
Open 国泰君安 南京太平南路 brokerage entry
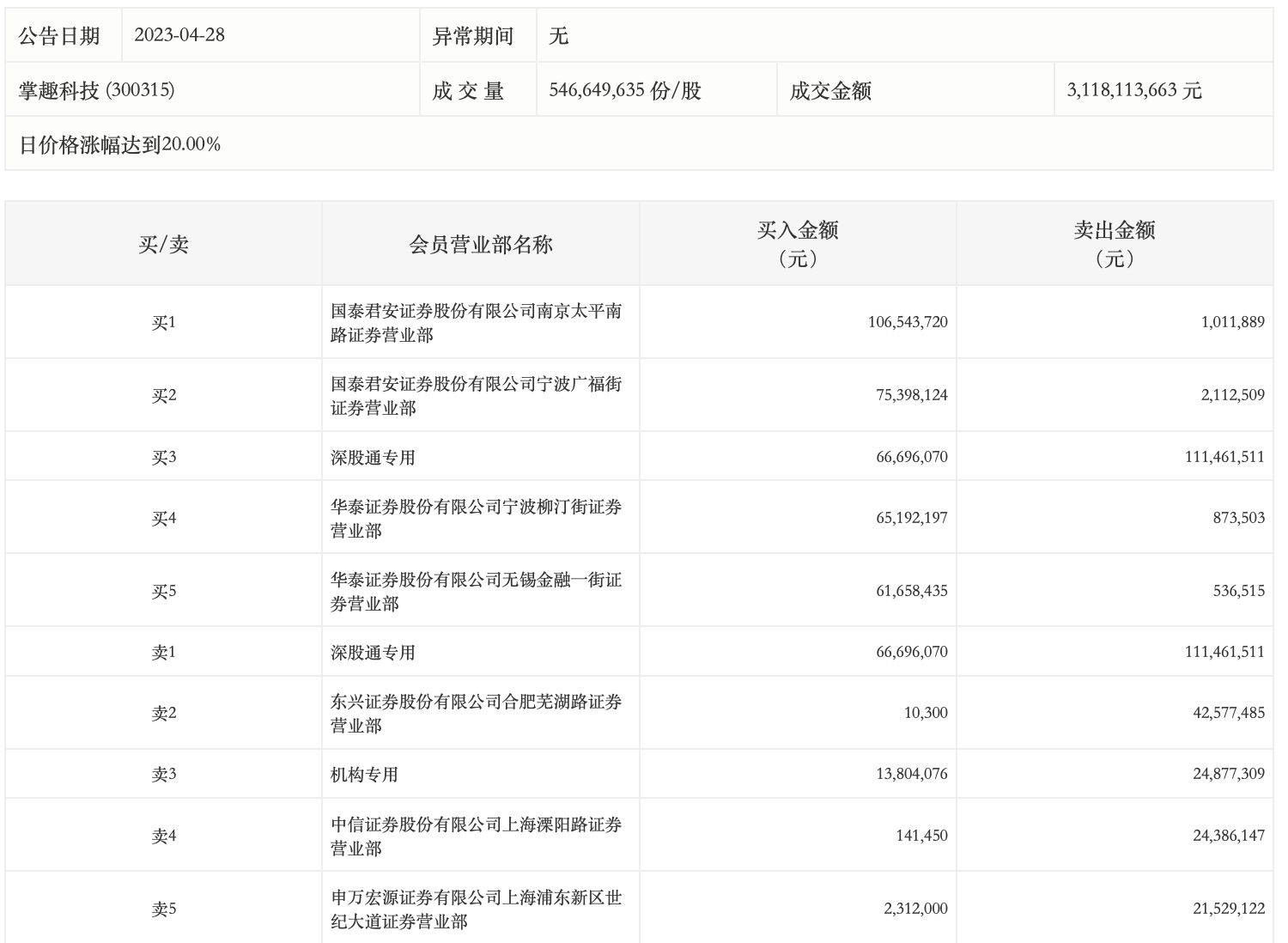(476, 323)
